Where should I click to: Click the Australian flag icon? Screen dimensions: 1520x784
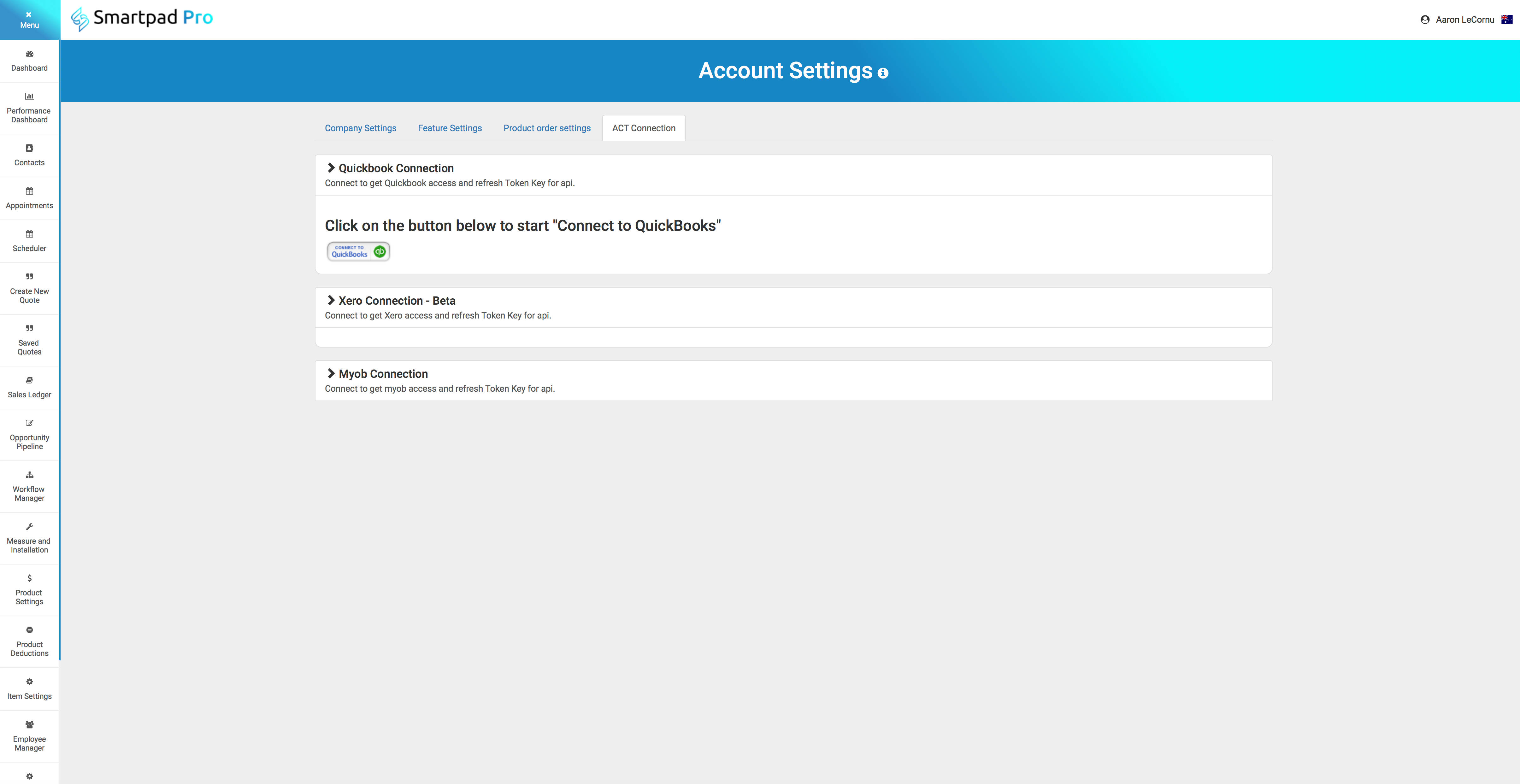pyautogui.click(x=1506, y=20)
